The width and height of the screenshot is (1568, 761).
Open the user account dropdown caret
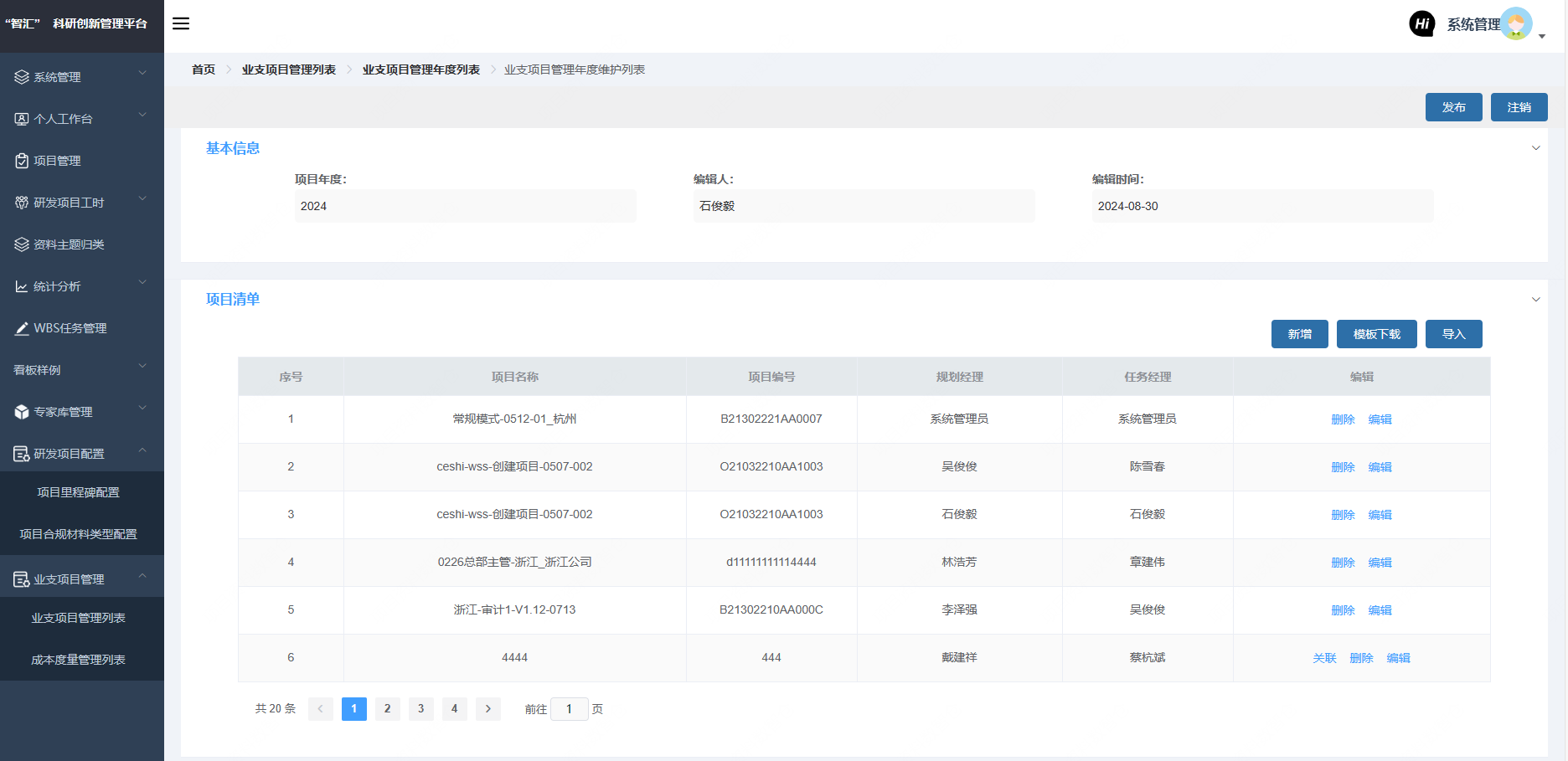[x=1542, y=36]
